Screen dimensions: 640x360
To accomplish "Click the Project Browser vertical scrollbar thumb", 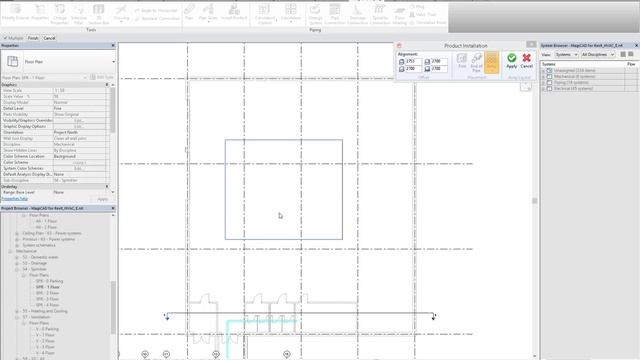I will click(x=113, y=307).
